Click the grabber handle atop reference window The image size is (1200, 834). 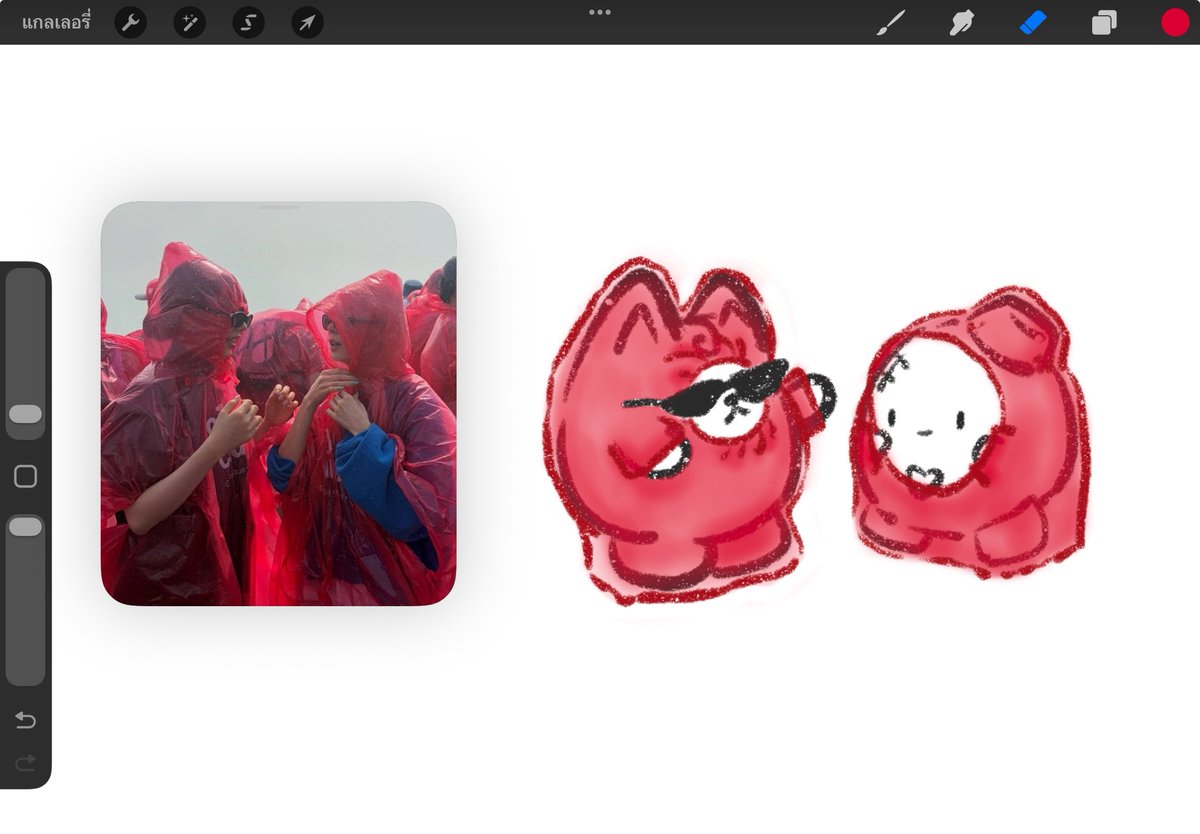click(279, 207)
